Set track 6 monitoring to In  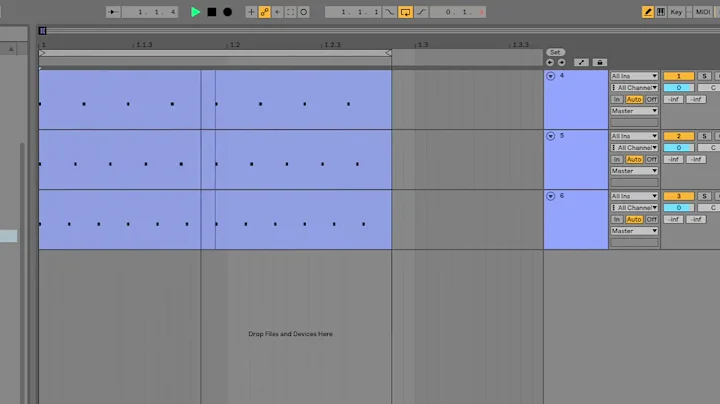click(617, 220)
